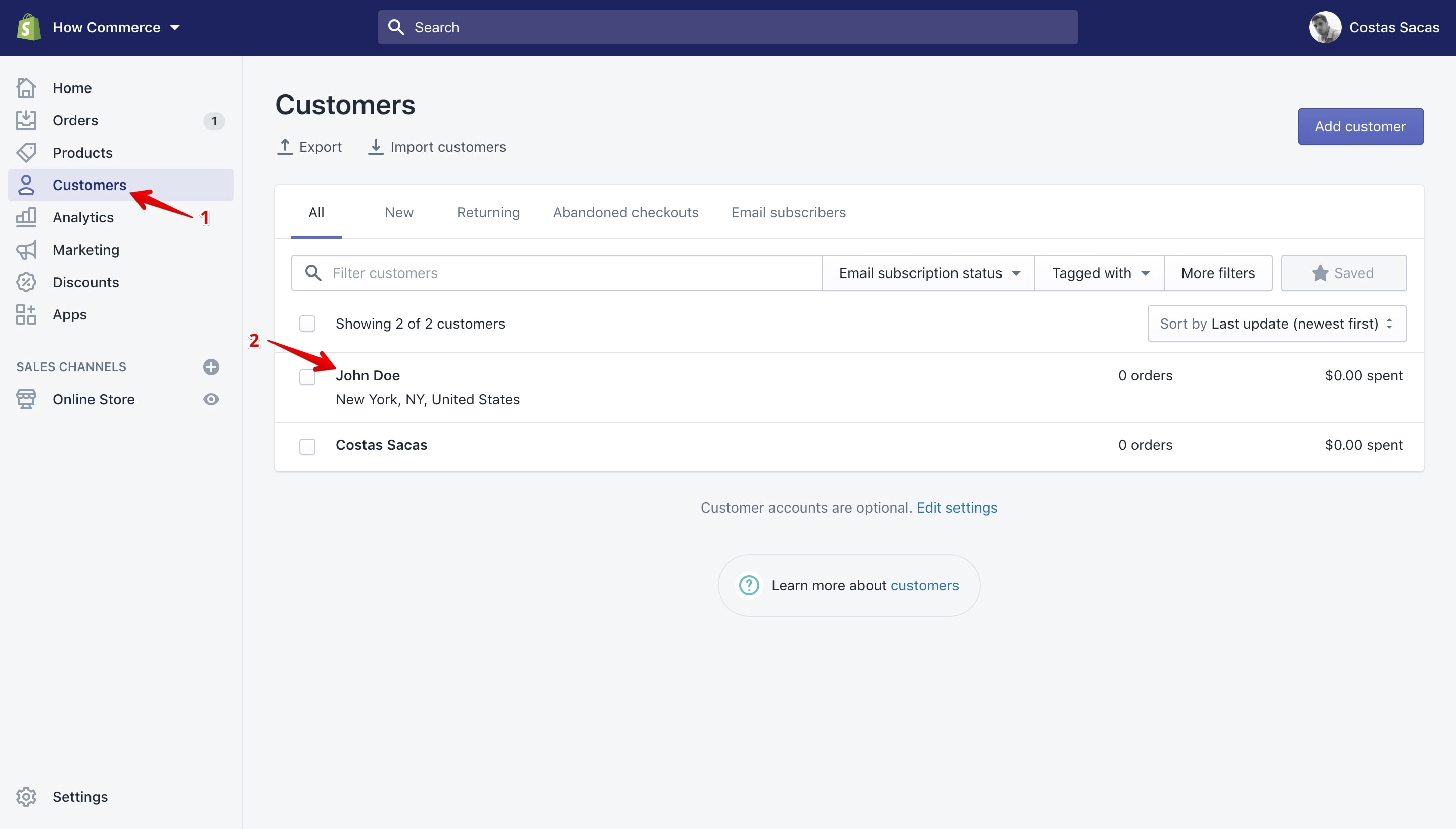Click the help question mark icon
Image resolution: width=1456 pixels, height=829 pixels.
(749, 585)
